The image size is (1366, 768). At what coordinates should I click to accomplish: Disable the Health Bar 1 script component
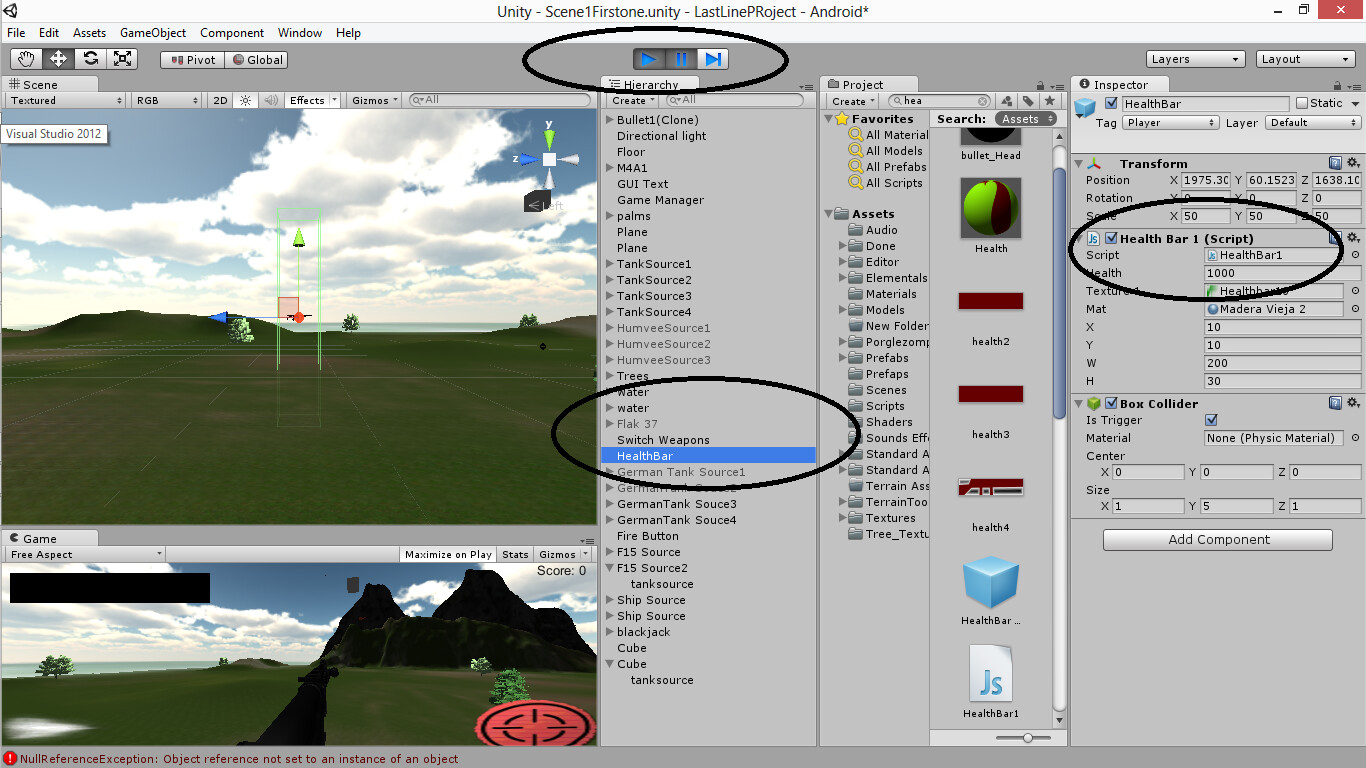[1113, 238]
